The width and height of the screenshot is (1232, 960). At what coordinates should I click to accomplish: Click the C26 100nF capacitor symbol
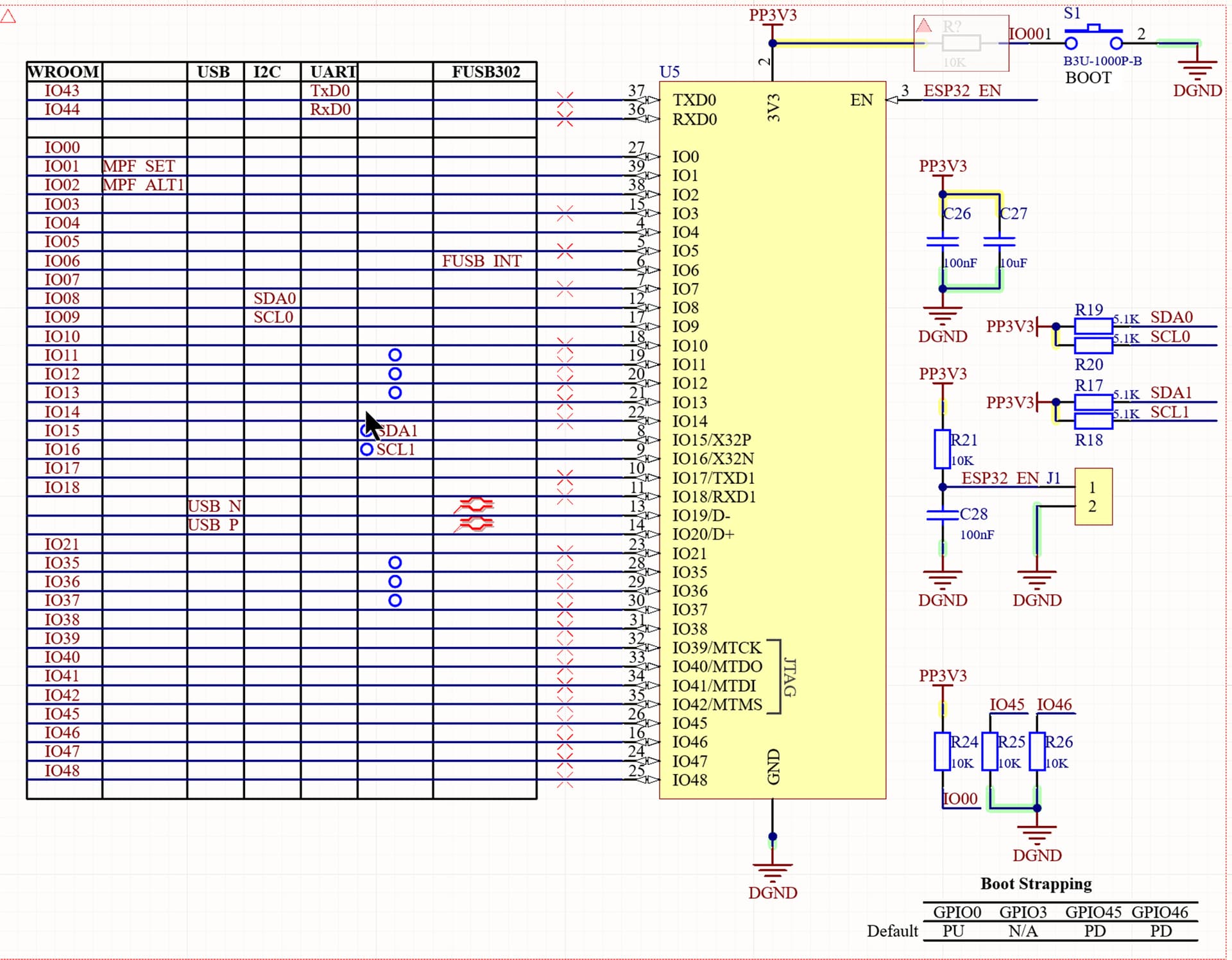point(942,241)
